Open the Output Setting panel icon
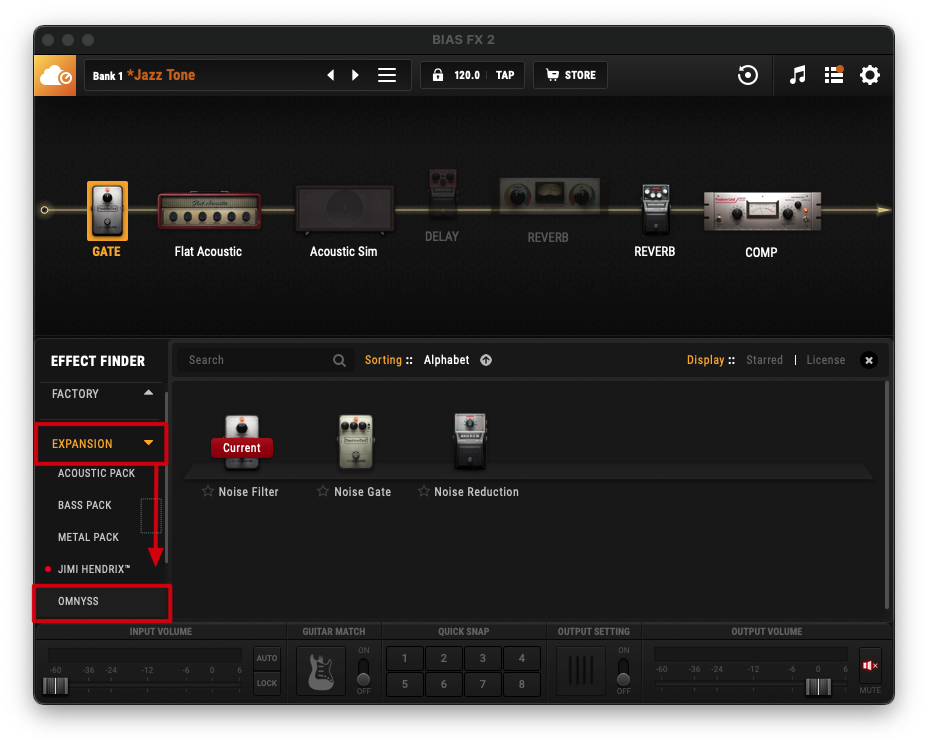Image resolution: width=928 pixels, height=746 pixels. (x=581, y=671)
